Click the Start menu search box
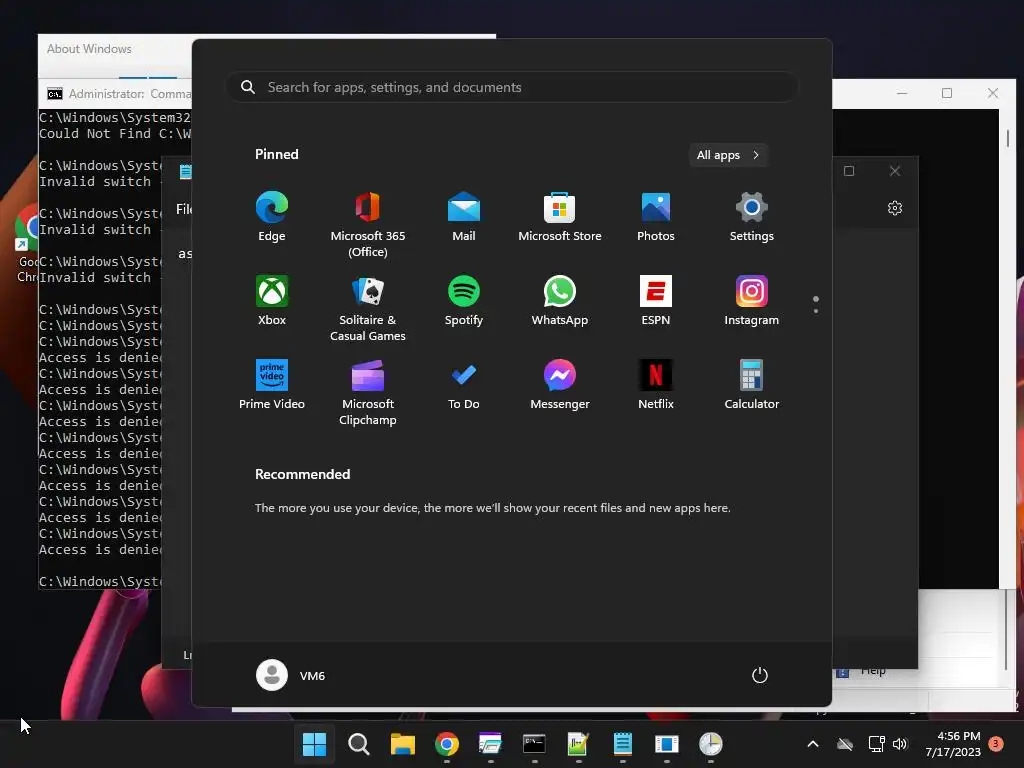Image resolution: width=1024 pixels, height=768 pixels. pyautogui.click(x=513, y=88)
